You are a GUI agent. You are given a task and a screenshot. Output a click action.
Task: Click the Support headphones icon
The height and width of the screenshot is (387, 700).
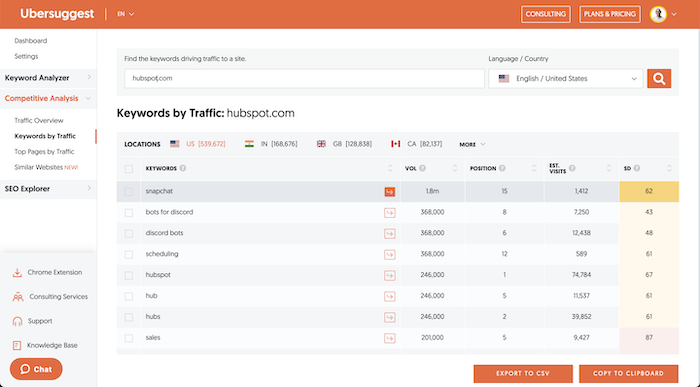tap(17, 321)
